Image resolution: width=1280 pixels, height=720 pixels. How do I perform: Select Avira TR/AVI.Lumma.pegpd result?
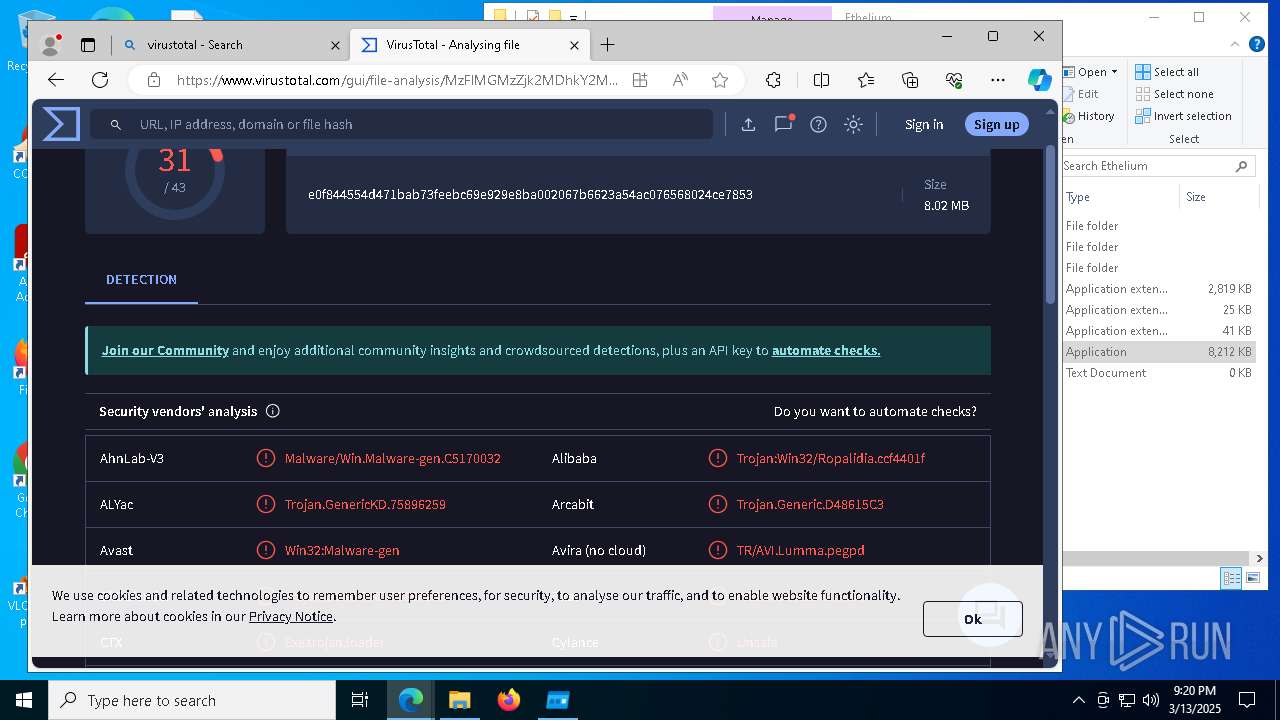point(800,550)
